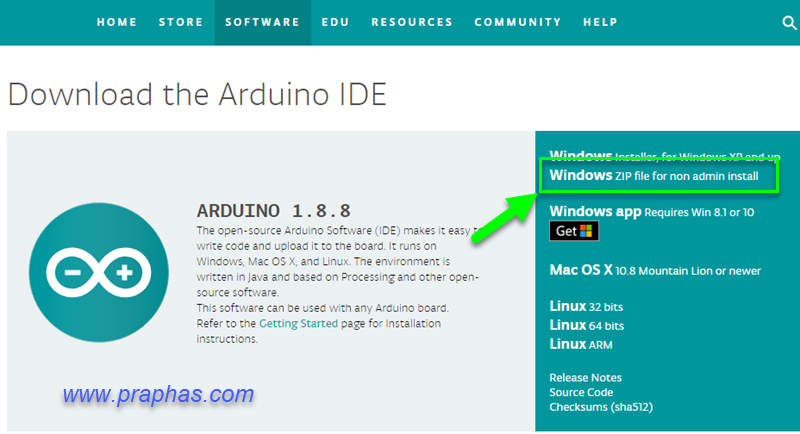Open the Source Code link
The height and width of the screenshot is (434, 800).
pyautogui.click(x=581, y=393)
